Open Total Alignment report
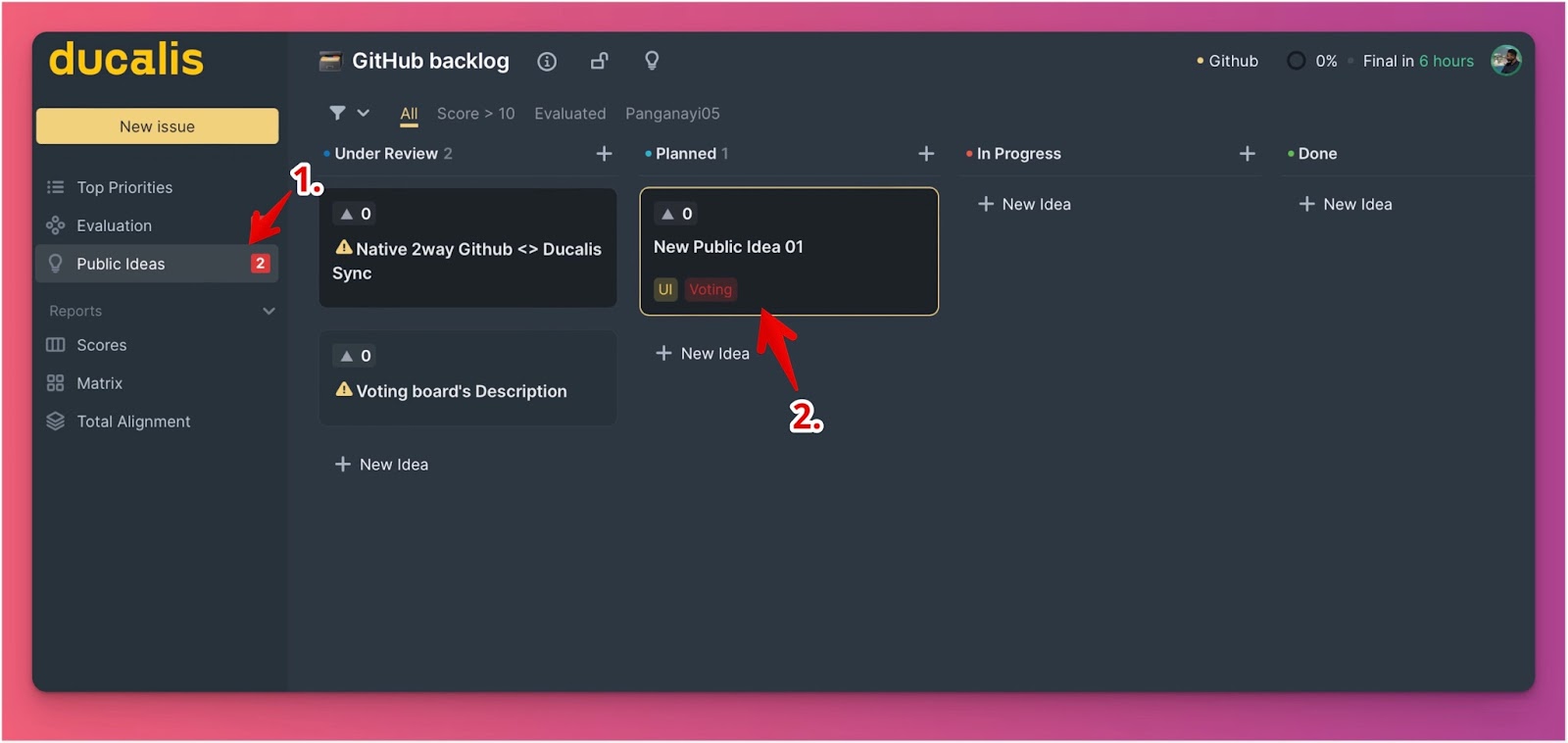 point(133,421)
